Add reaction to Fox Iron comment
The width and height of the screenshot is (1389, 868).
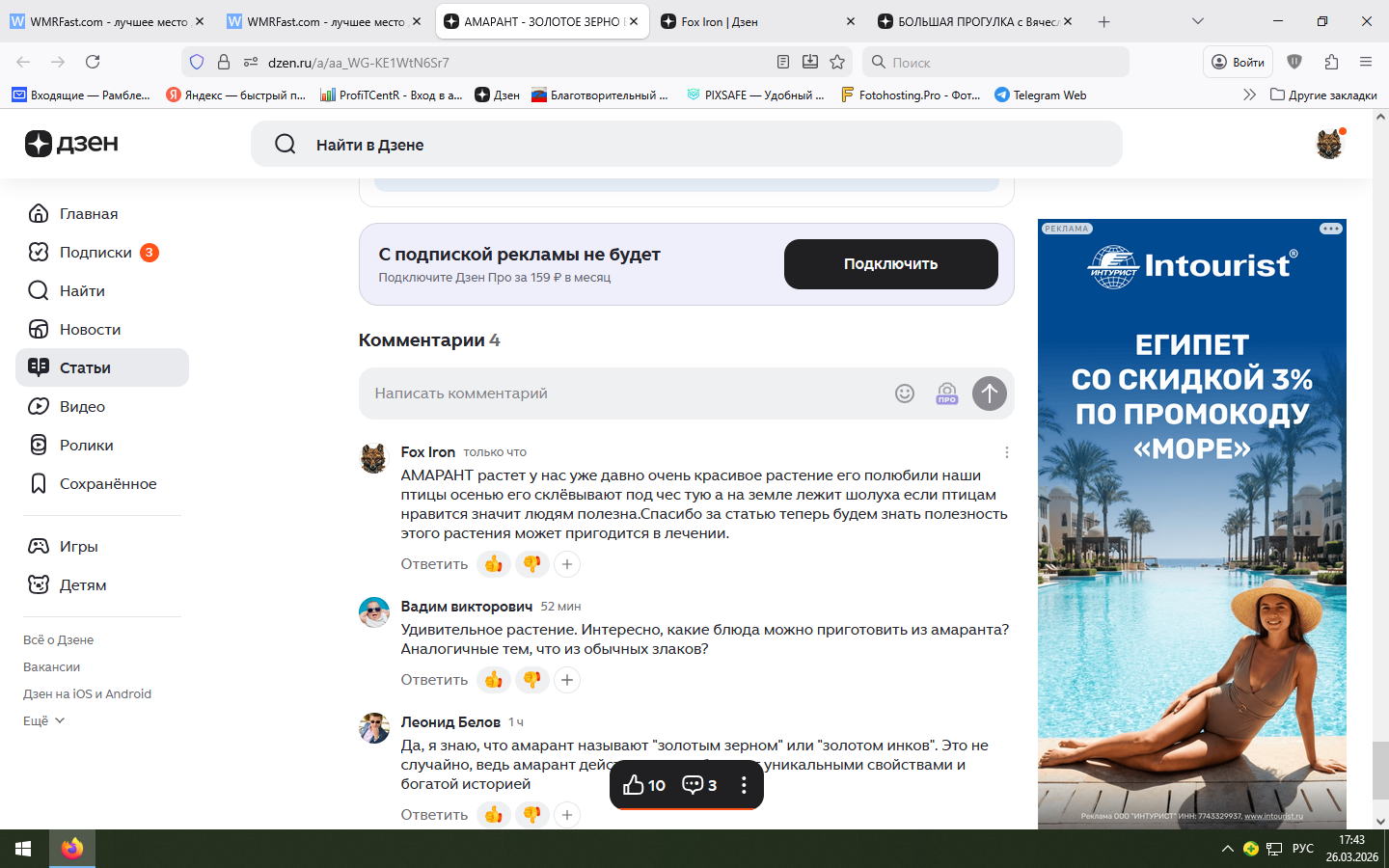point(567,564)
